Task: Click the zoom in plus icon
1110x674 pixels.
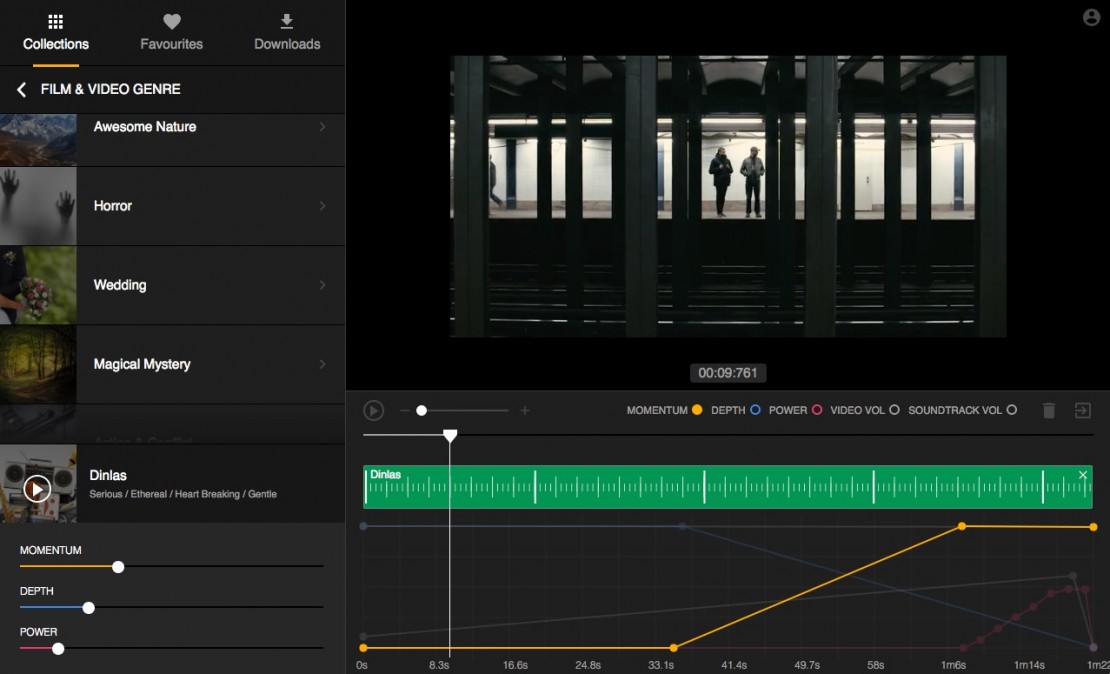Action: pos(525,410)
